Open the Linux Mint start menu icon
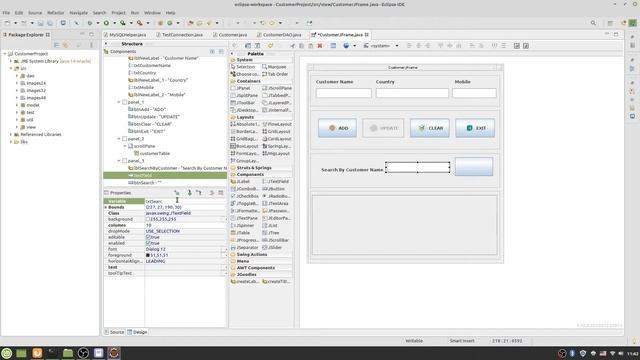Image resolution: width=640 pixels, height=360 pixels. pyautogui.click(x=7, y=353)
